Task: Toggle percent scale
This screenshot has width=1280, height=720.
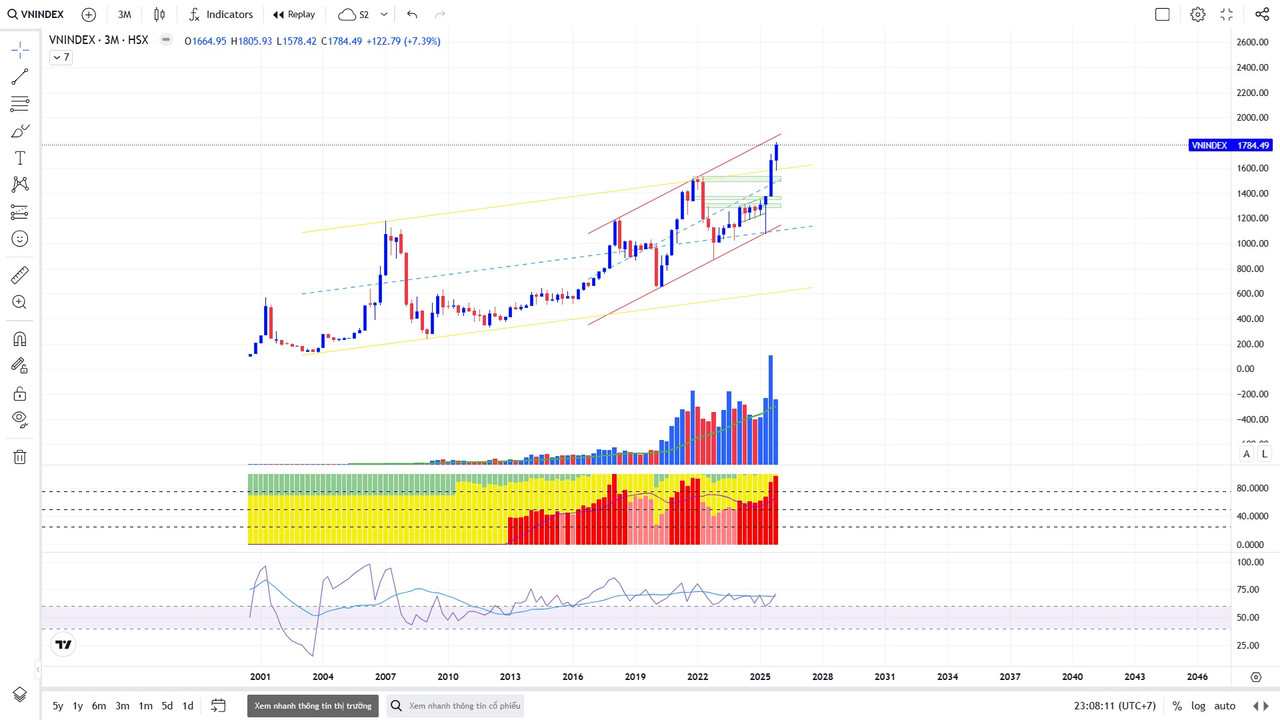Action: point(1177,706)
